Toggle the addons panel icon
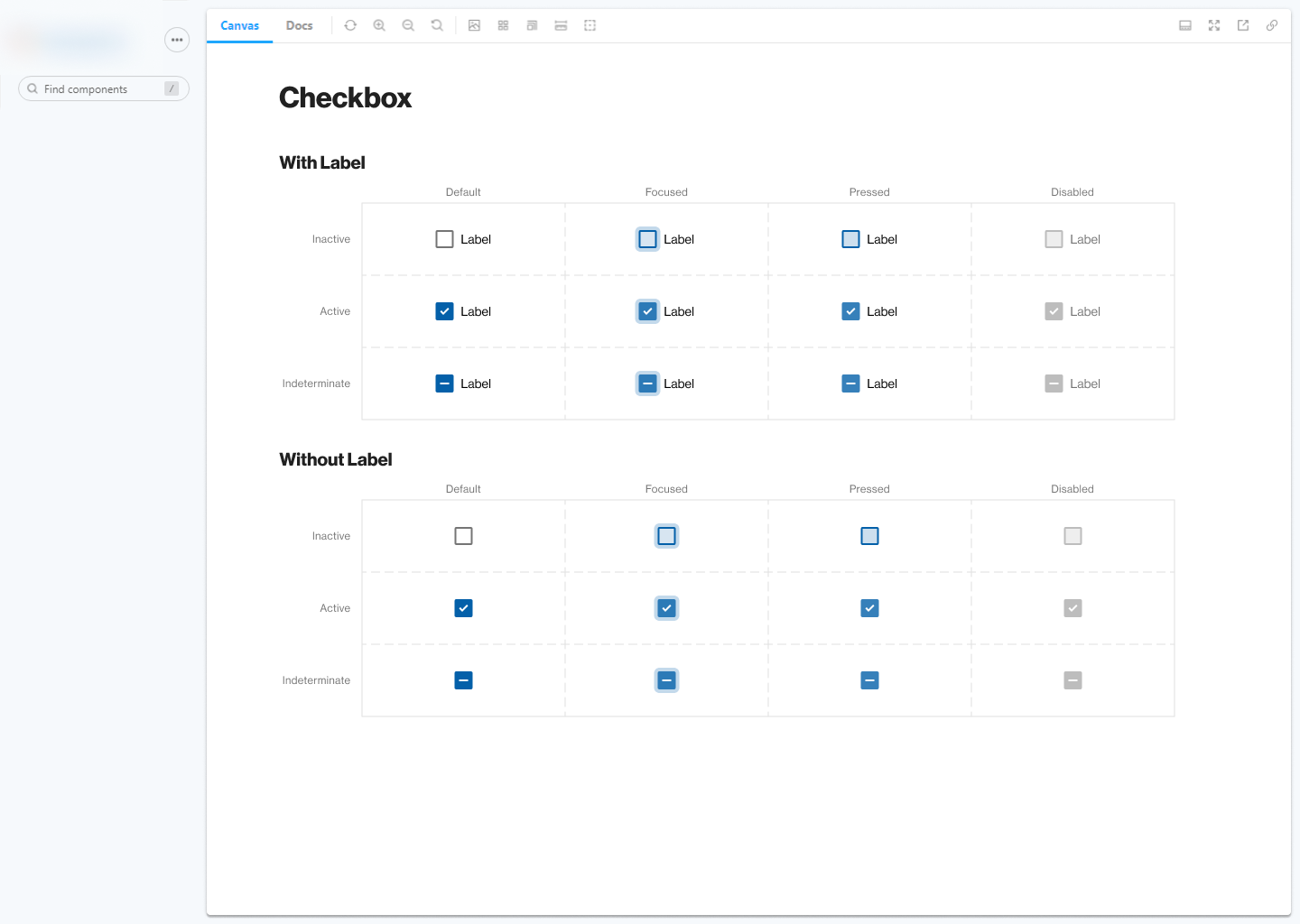This screenshot has width=1300, height=924. tap(1185, 25)
